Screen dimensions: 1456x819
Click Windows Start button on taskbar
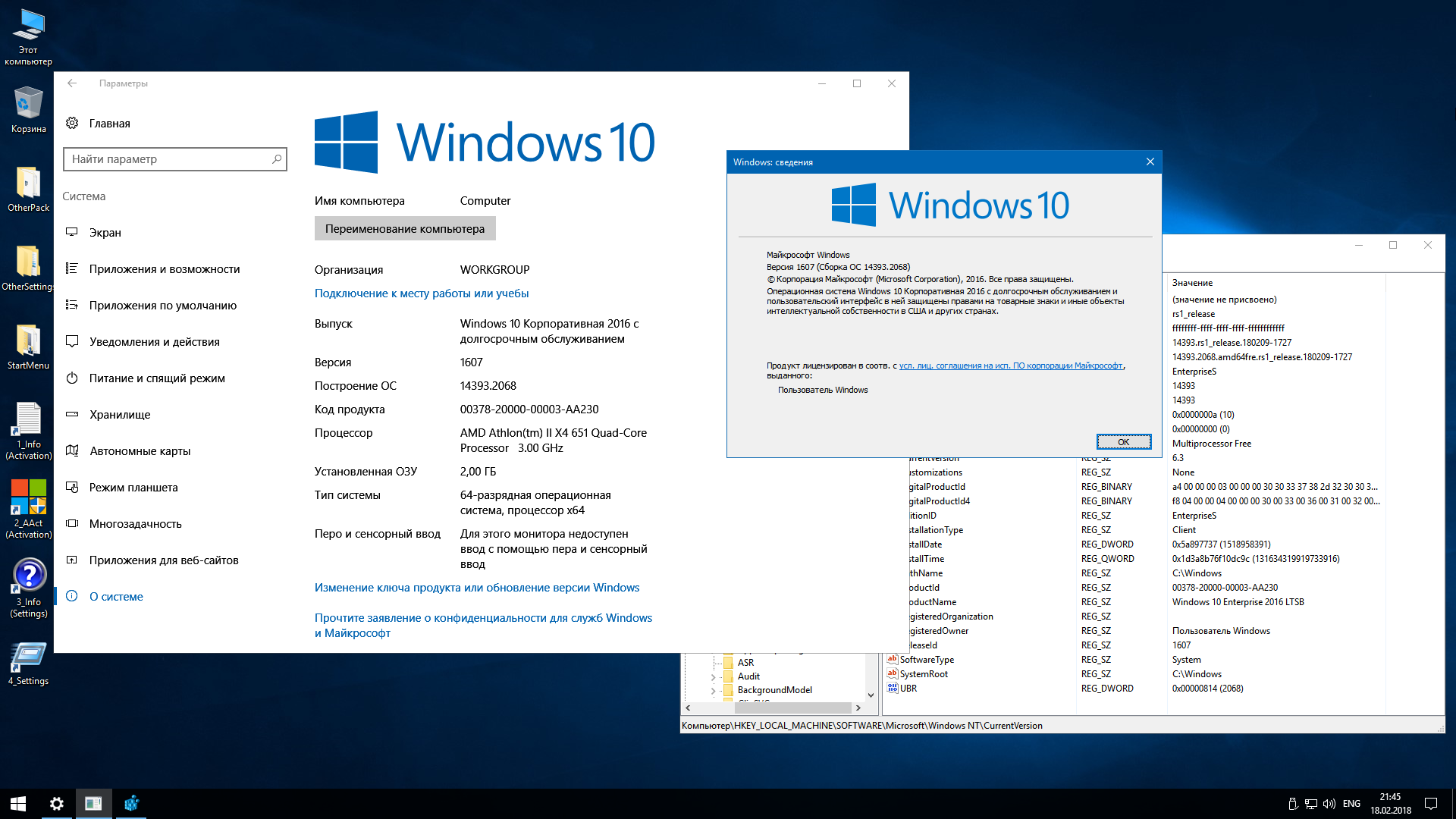18,804
